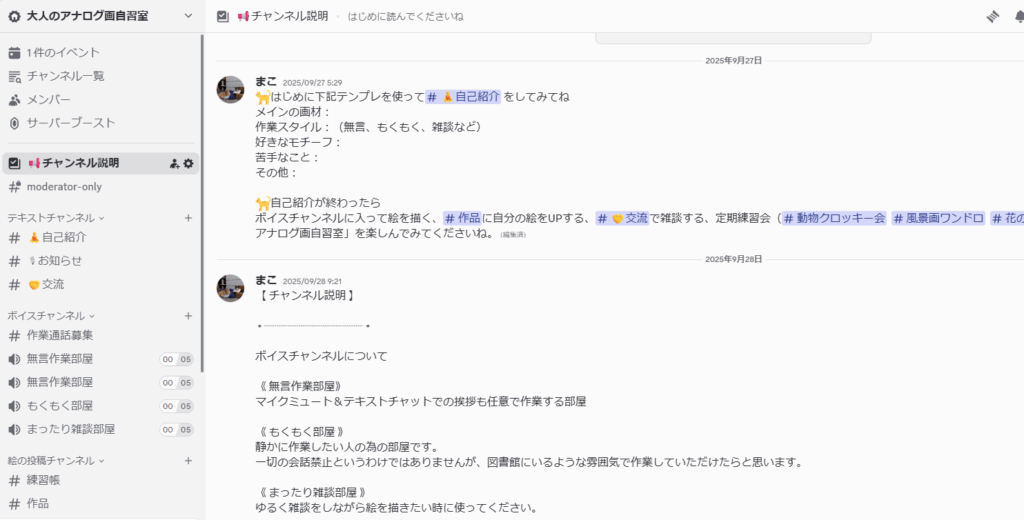Click まこ's avatar on the 9/27 message

click(x=231, y=89)
